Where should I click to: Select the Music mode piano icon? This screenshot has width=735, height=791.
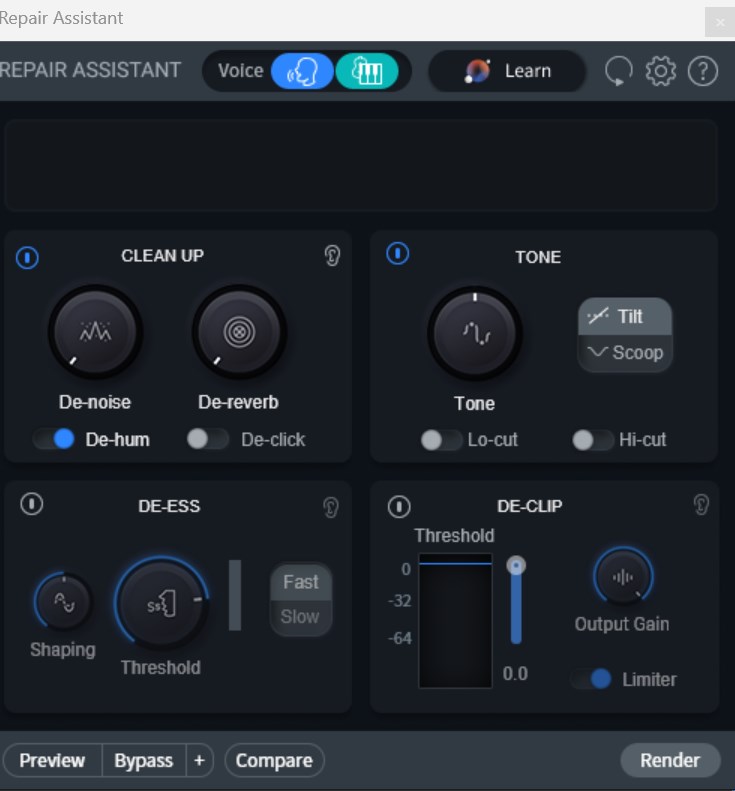(367, 71)
